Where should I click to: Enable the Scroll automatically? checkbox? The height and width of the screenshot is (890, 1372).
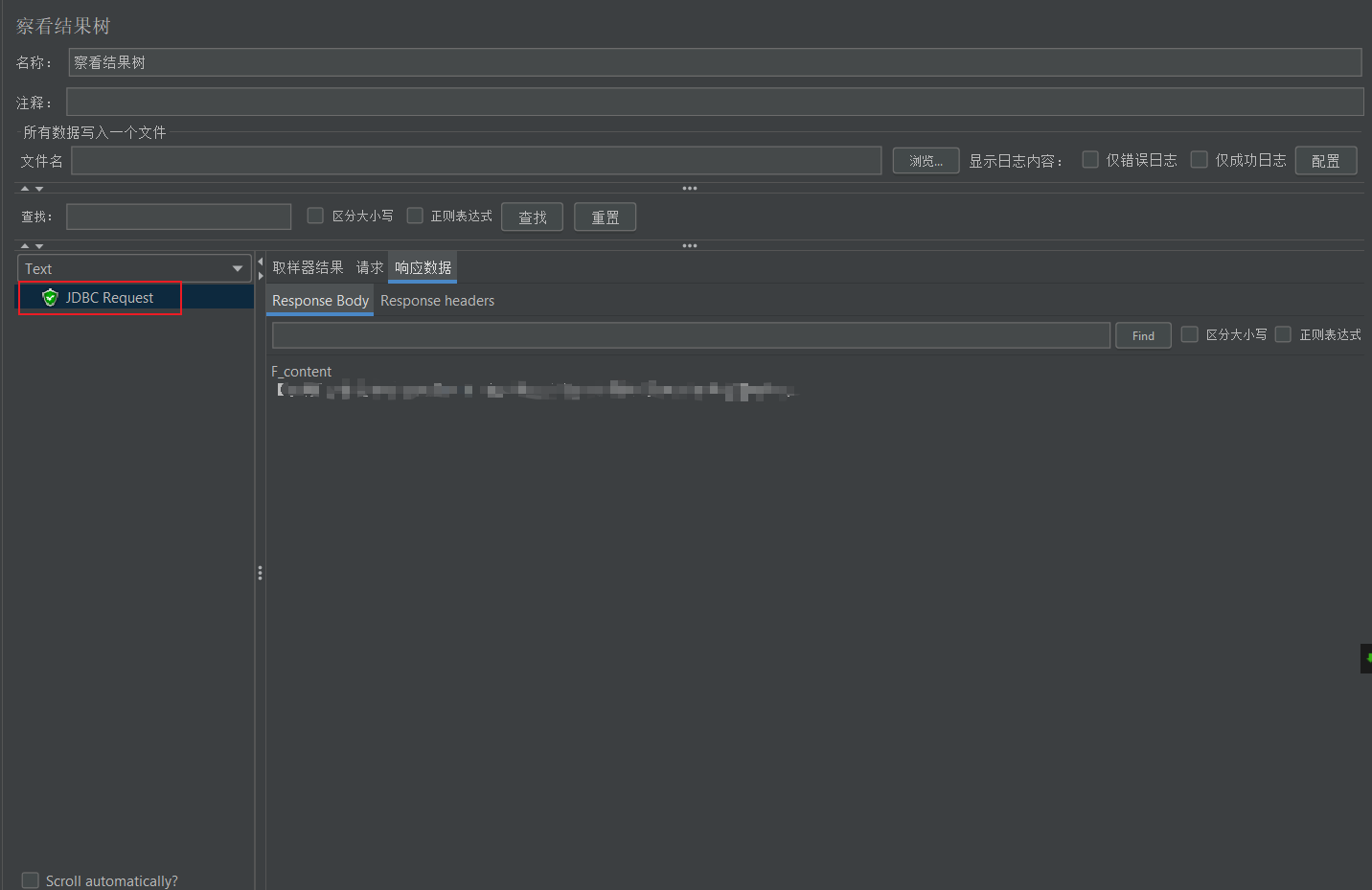[x=31, y=880]
